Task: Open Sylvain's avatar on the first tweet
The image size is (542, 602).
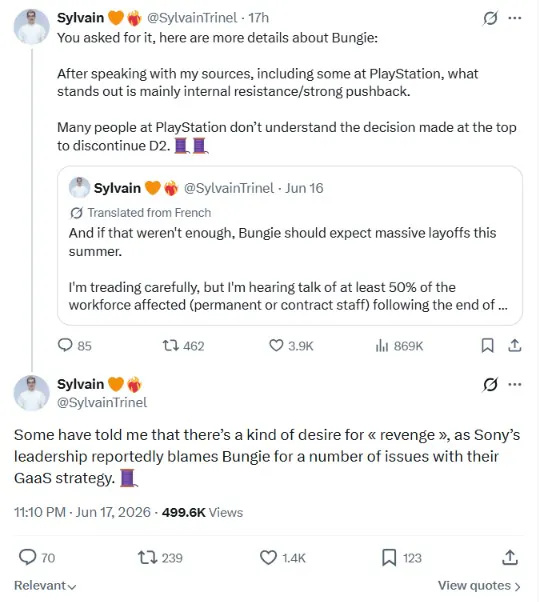Action: 32,27
